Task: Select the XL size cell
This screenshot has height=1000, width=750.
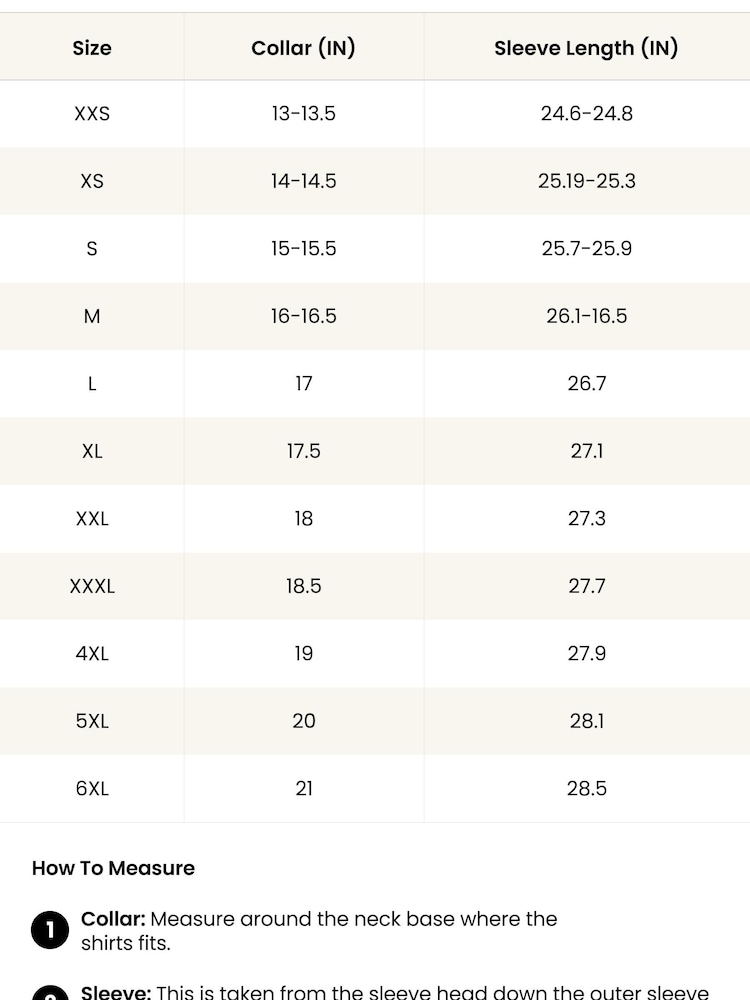Action: tap(92, 451)
